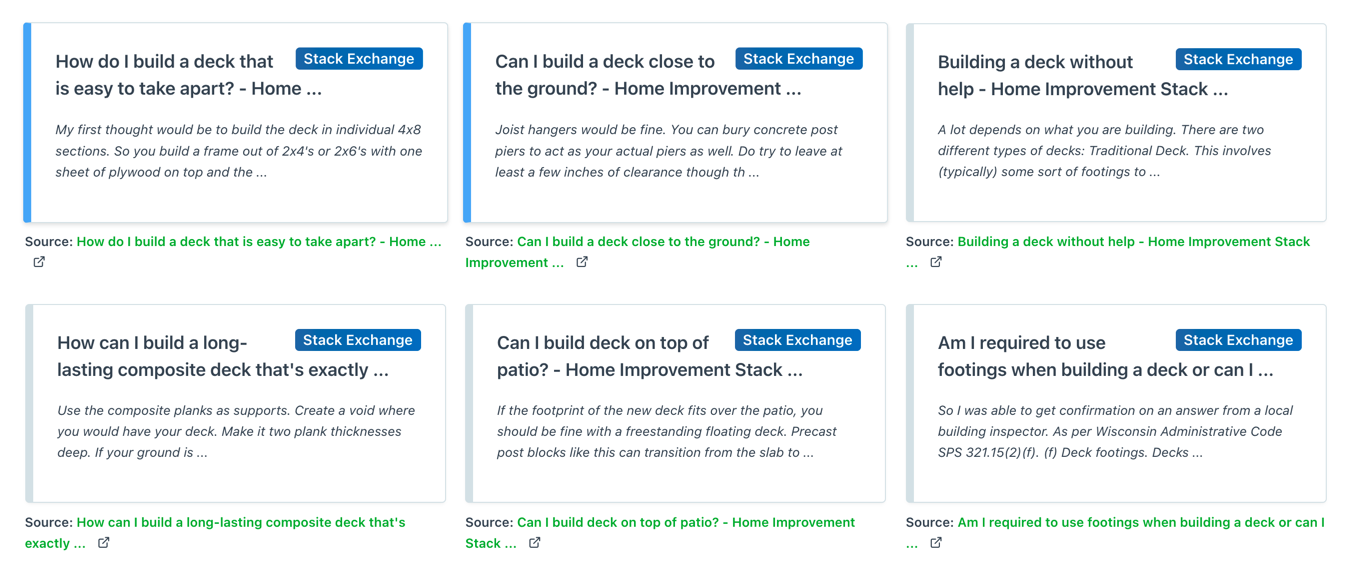Open source link 'Am I required to use footings'
The height and width of the screenshot is (574, 1355).
(1116, 533)
